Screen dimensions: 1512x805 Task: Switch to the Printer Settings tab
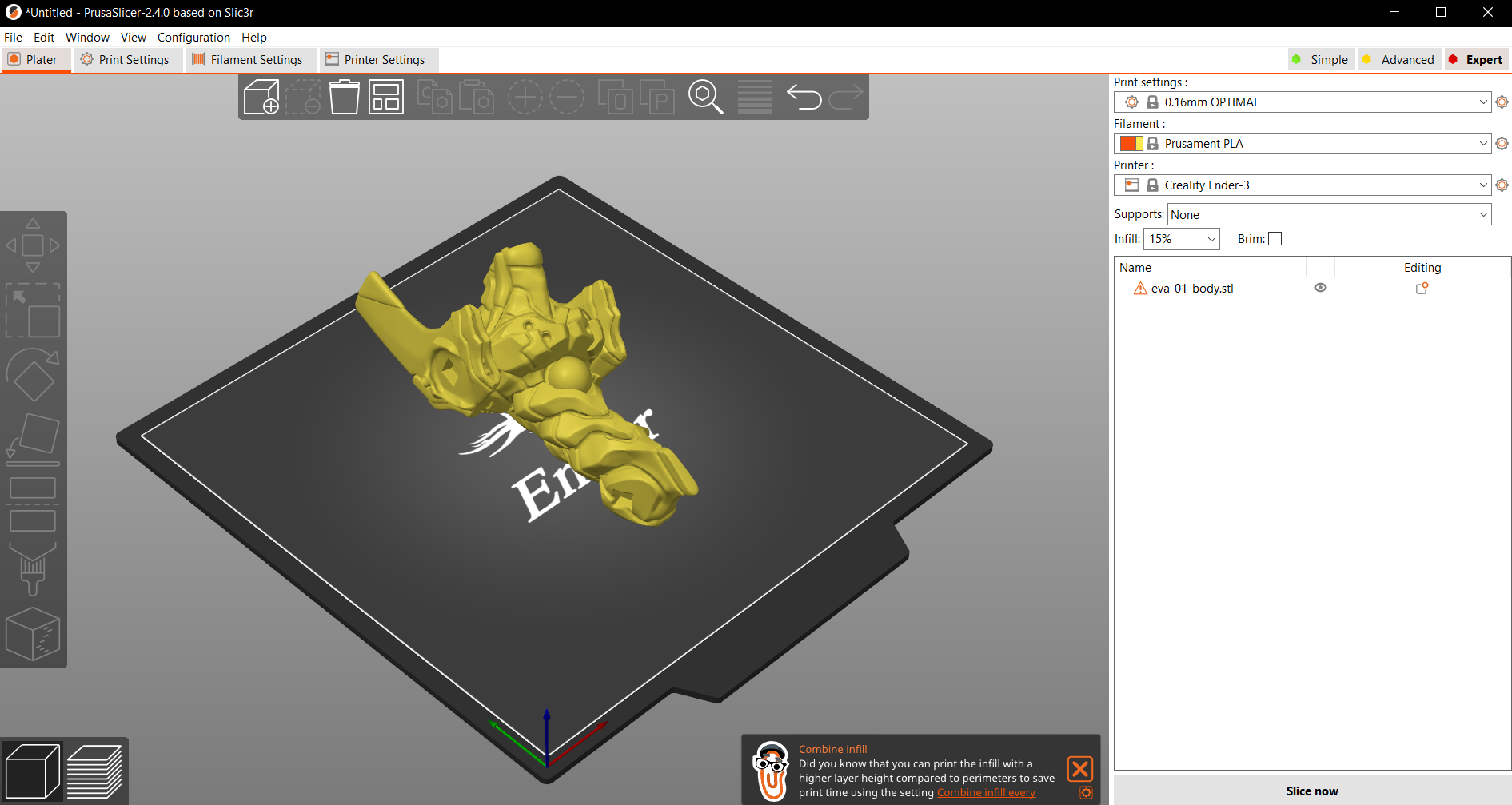(377, 60)
